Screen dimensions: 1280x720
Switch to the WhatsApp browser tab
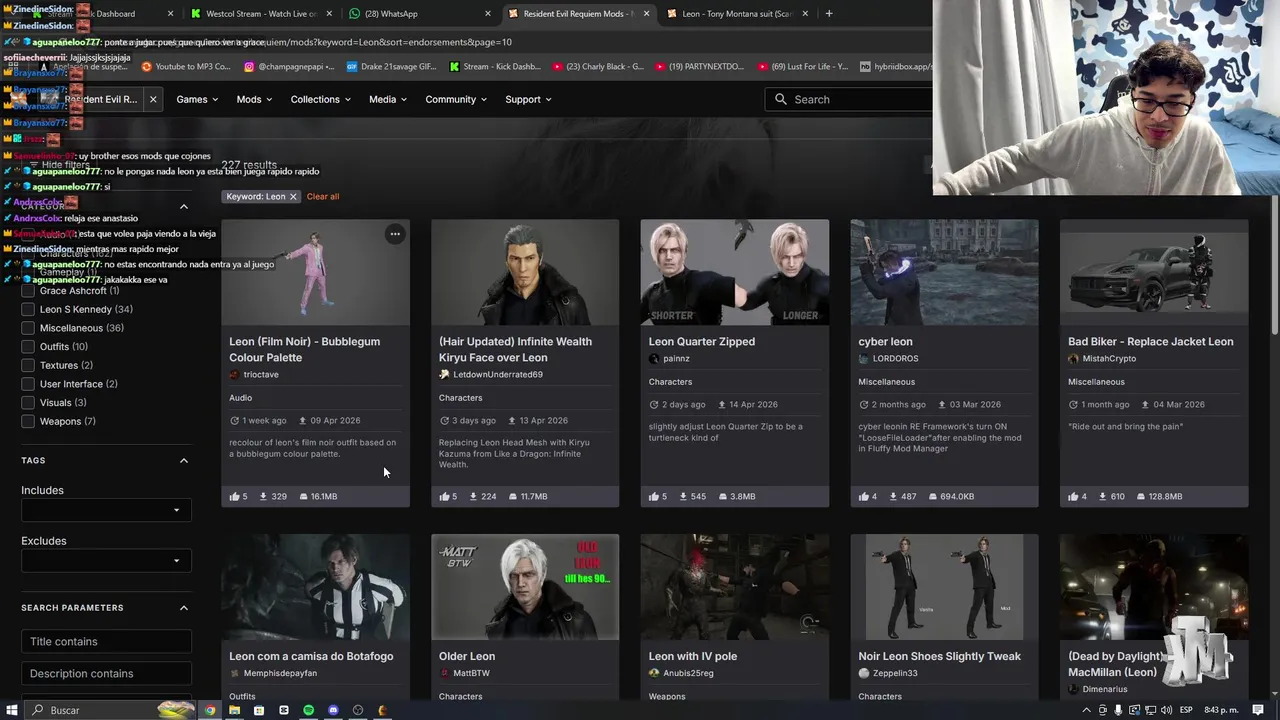click(420, 14)
